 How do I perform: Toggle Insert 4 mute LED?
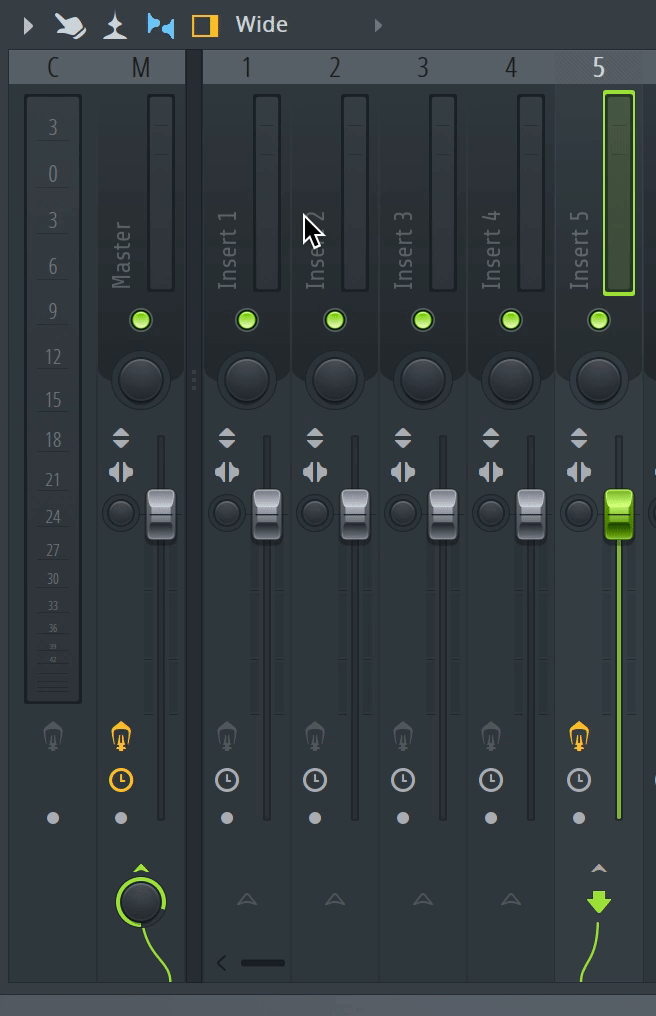coord(510,320)
